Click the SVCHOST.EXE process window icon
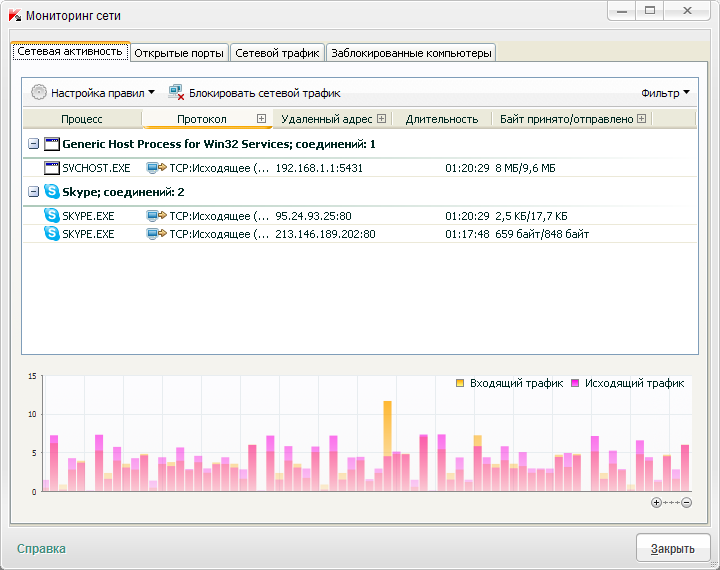 pyautogui.click(x=52, y=168)
